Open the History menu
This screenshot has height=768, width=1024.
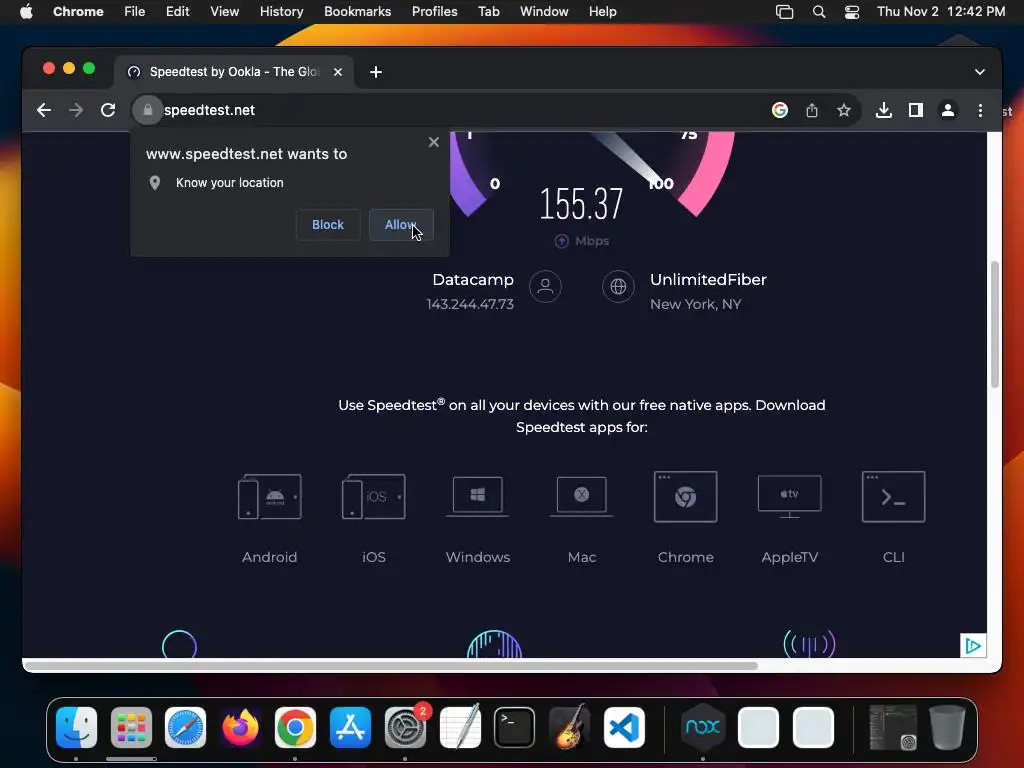point(281,12)
